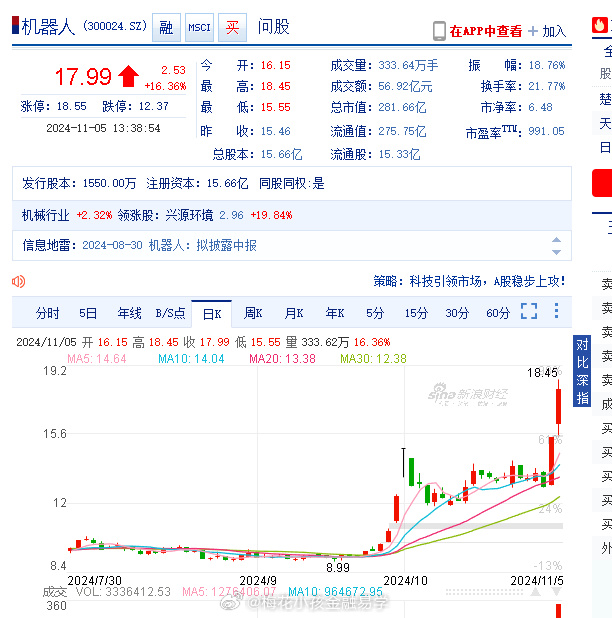The height and width of the screenshot is (618, 612).
Task: Click the speaker announcement icon
Action: (x=19, y=281)
